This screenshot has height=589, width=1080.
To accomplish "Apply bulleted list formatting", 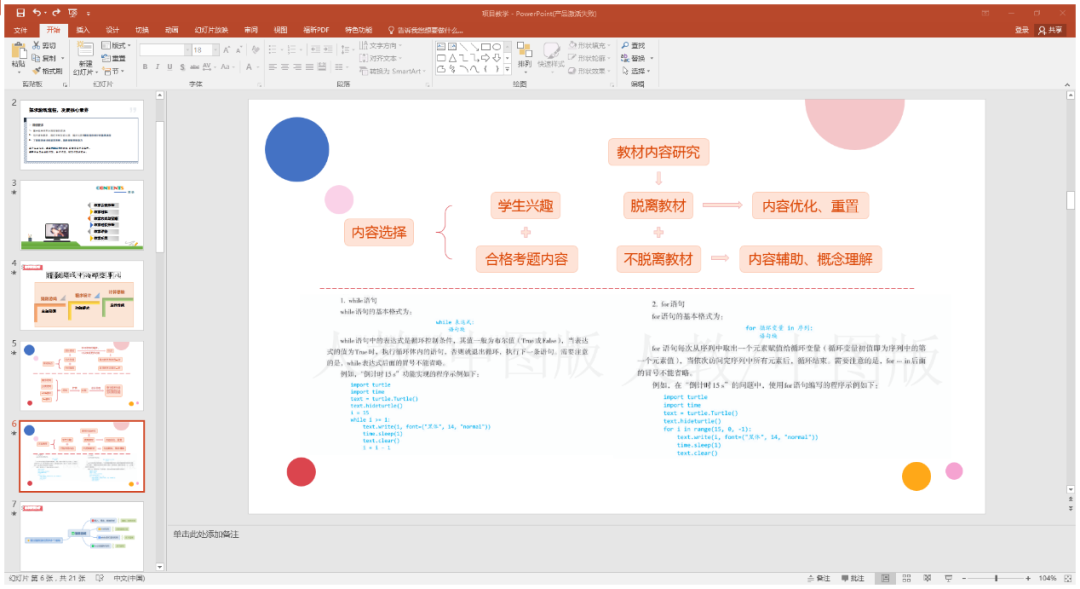I will 274,50.
